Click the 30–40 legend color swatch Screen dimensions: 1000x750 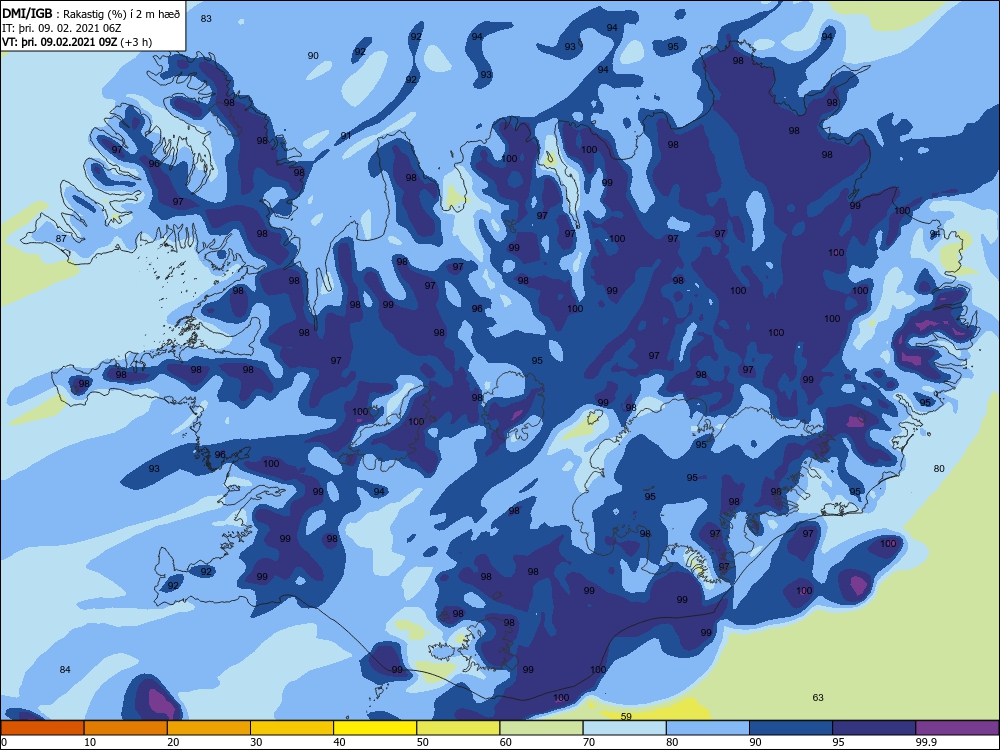(x=292, y=728)
